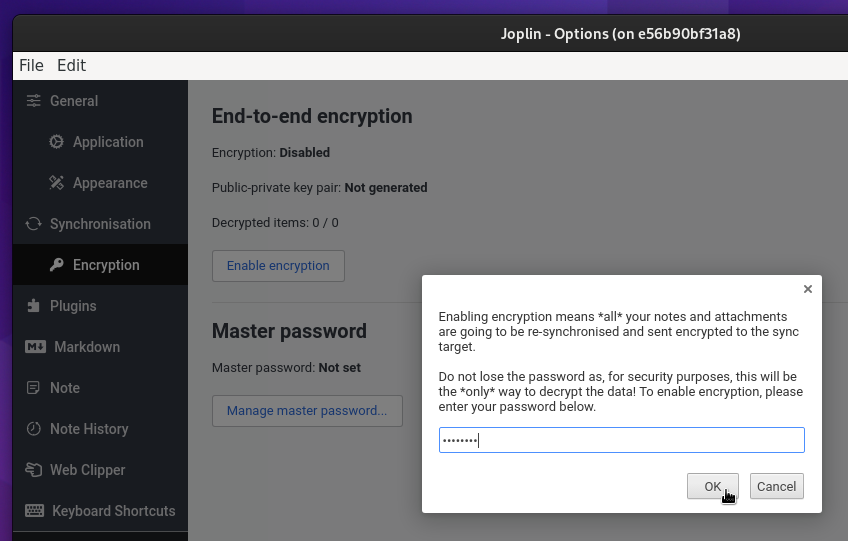The height and width of the screenshot is (541, 848).
Task: Click the 'Master password' heading
Action: point(289,331)
